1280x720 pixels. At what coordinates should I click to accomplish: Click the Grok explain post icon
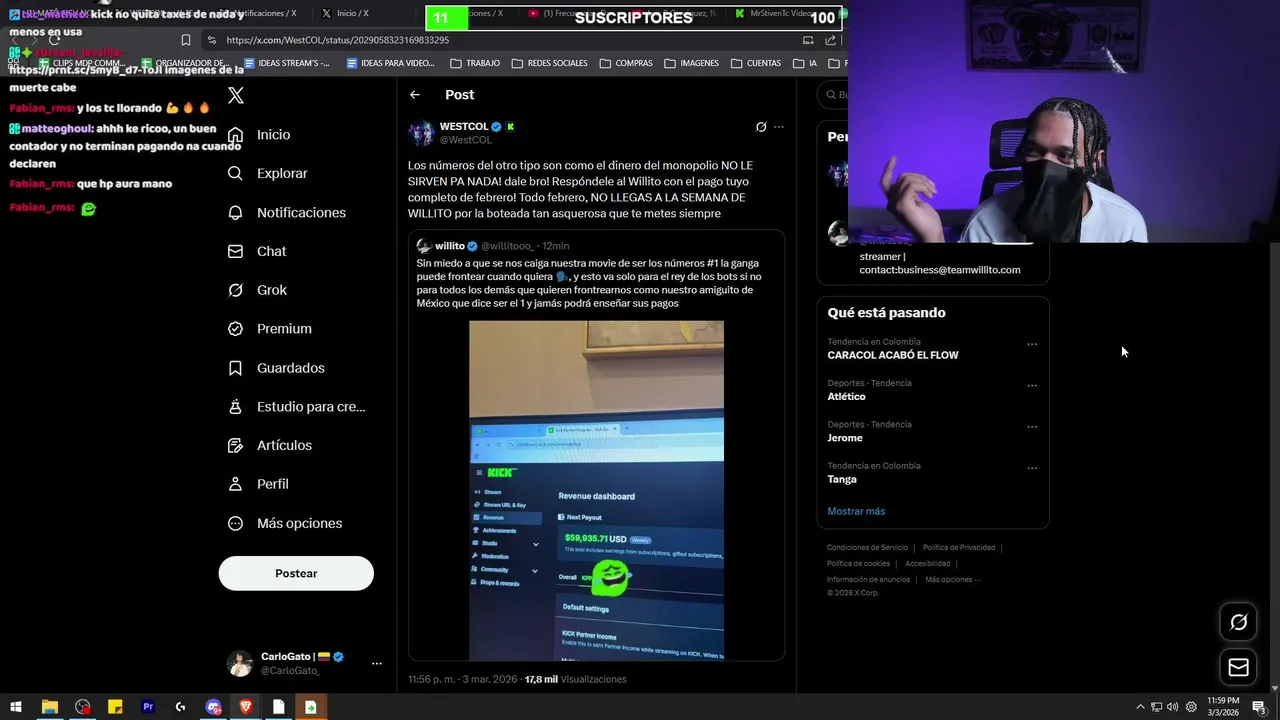coord(761,127)
